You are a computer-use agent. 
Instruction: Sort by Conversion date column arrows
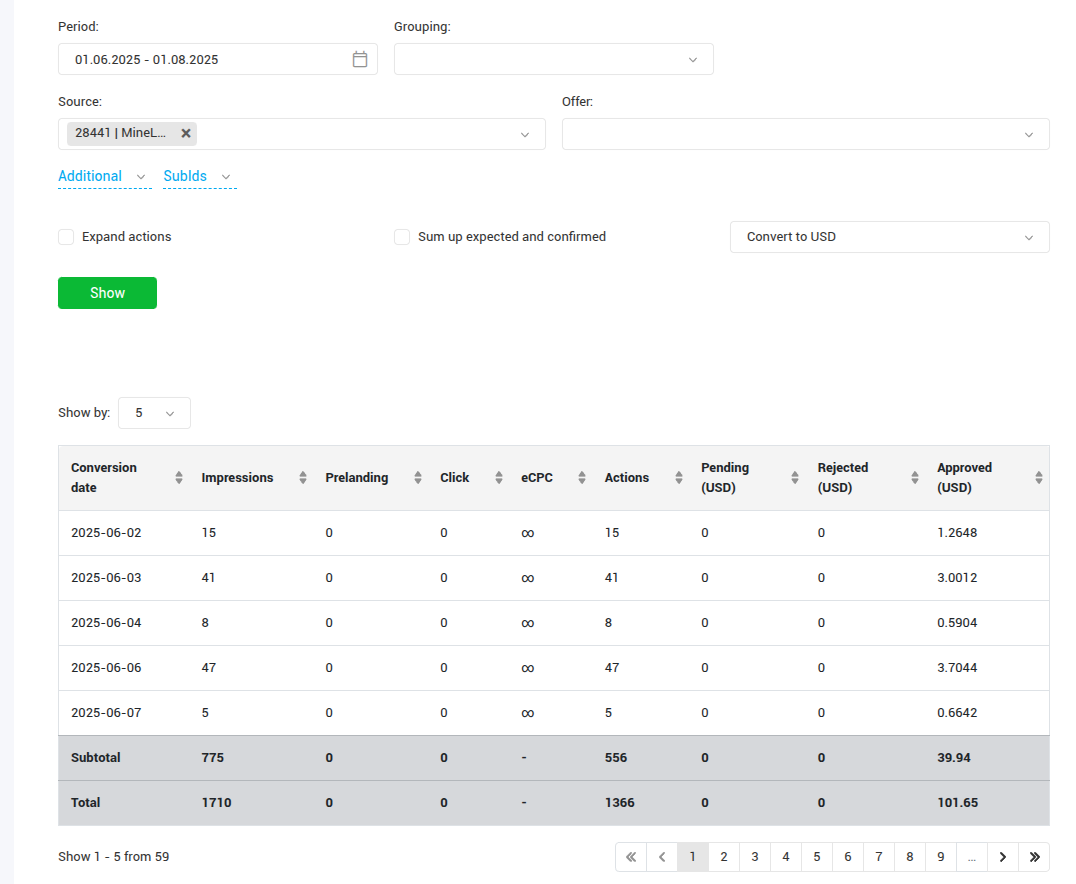click(179, 478)
